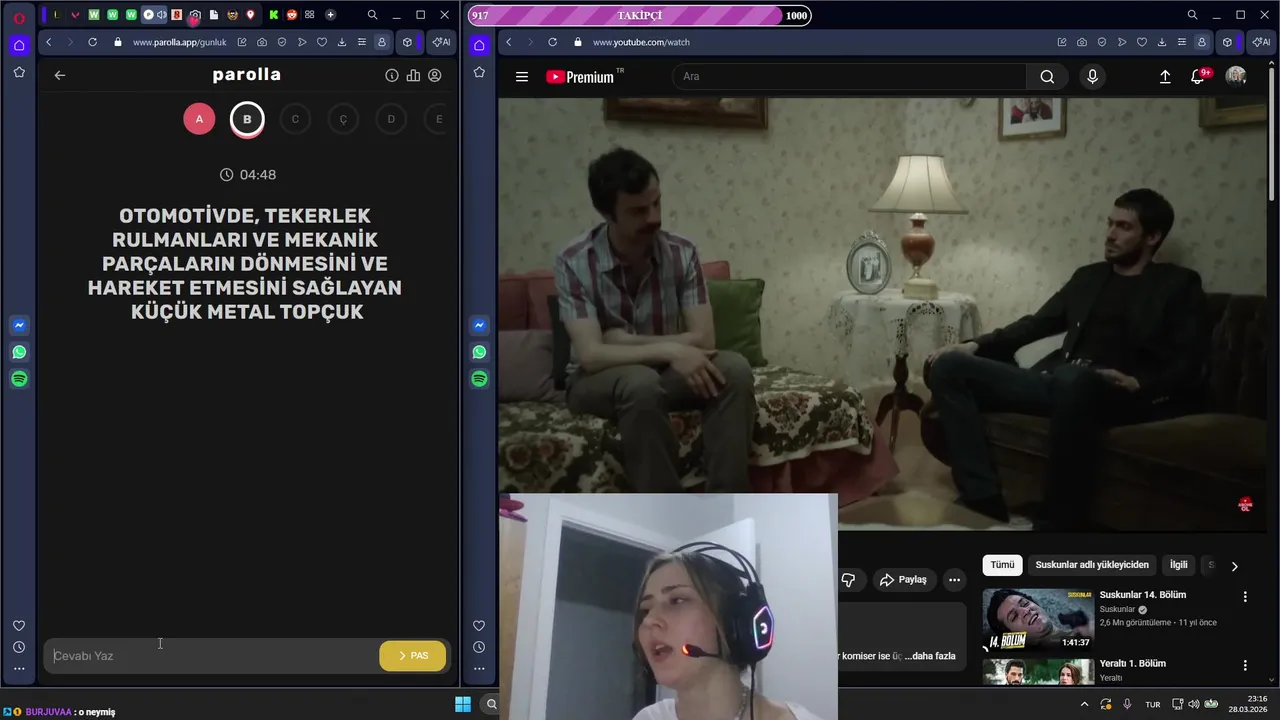This screenshot has height=720, width=1280.
Task: Open the Windows Start button
Action: coord(463,704)
